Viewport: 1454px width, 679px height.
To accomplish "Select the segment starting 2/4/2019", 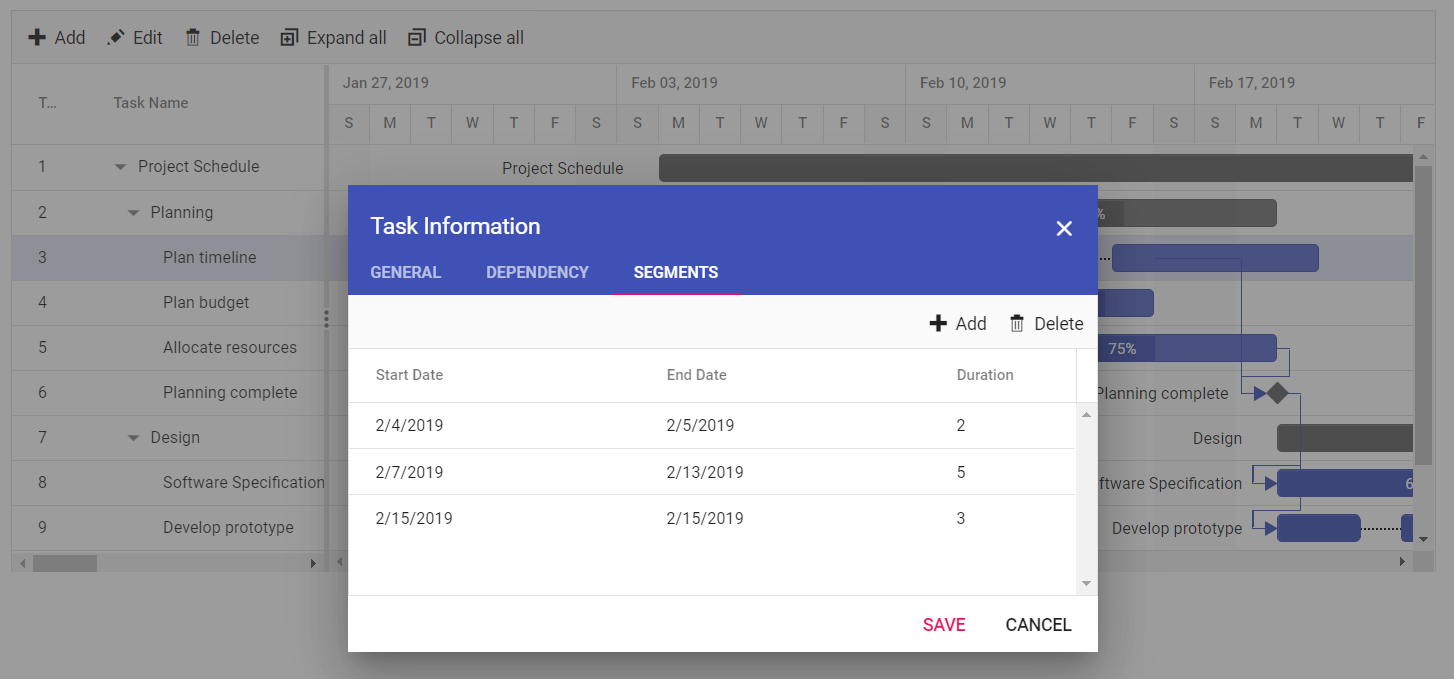I will point(712,425).
